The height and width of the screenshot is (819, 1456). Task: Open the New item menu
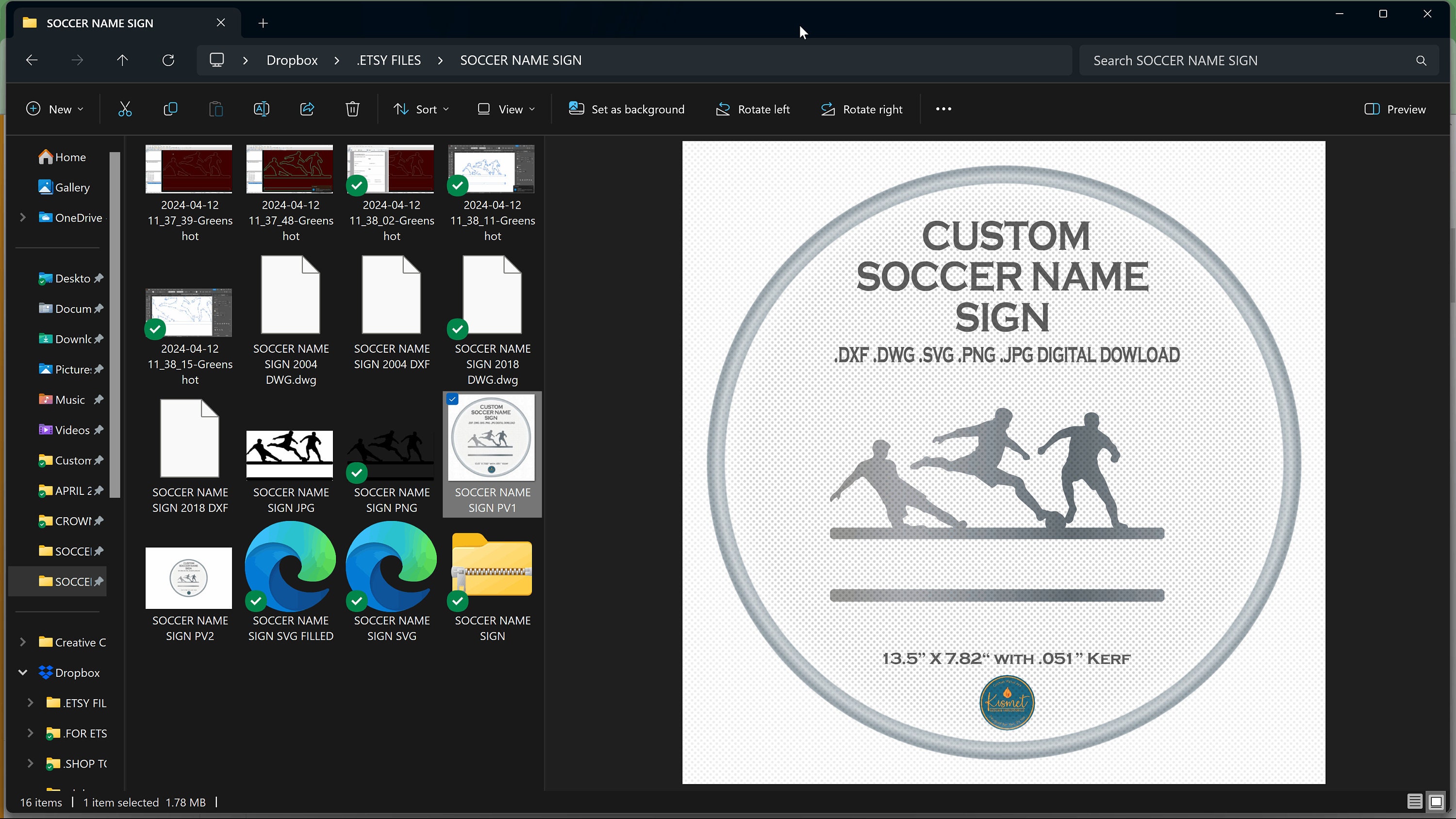point(54,109)
